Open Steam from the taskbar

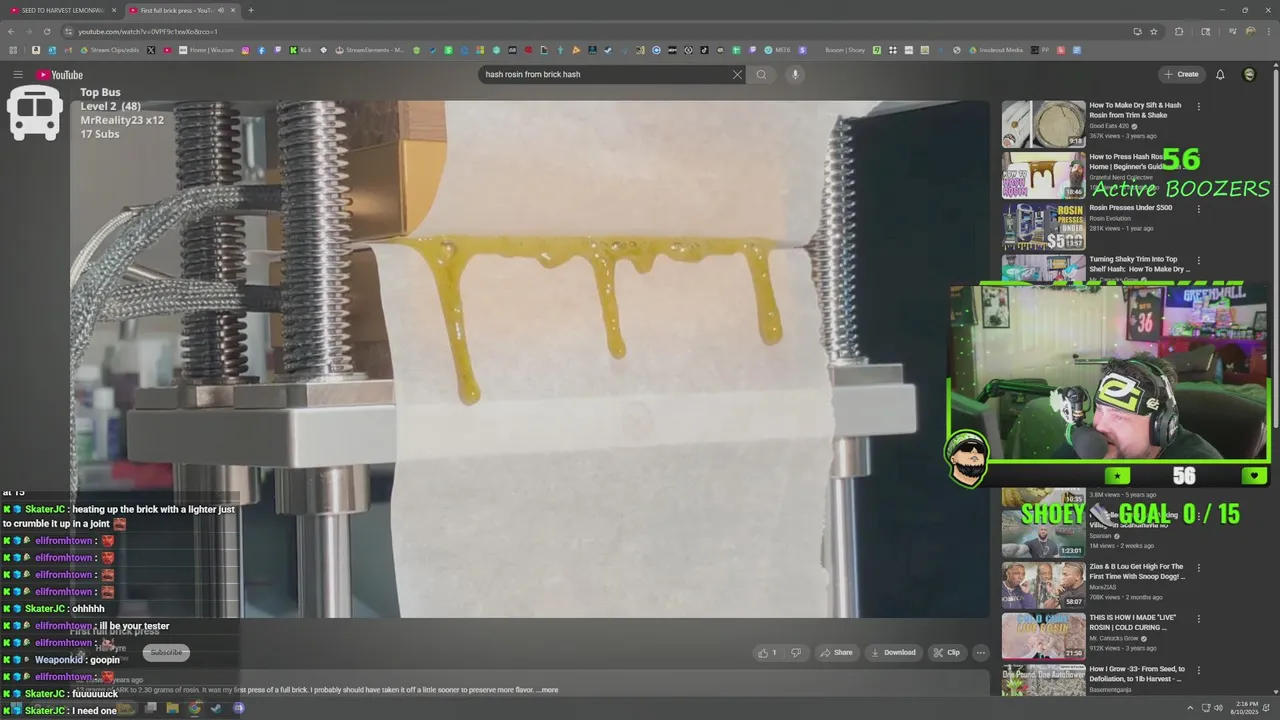(216, 708)
